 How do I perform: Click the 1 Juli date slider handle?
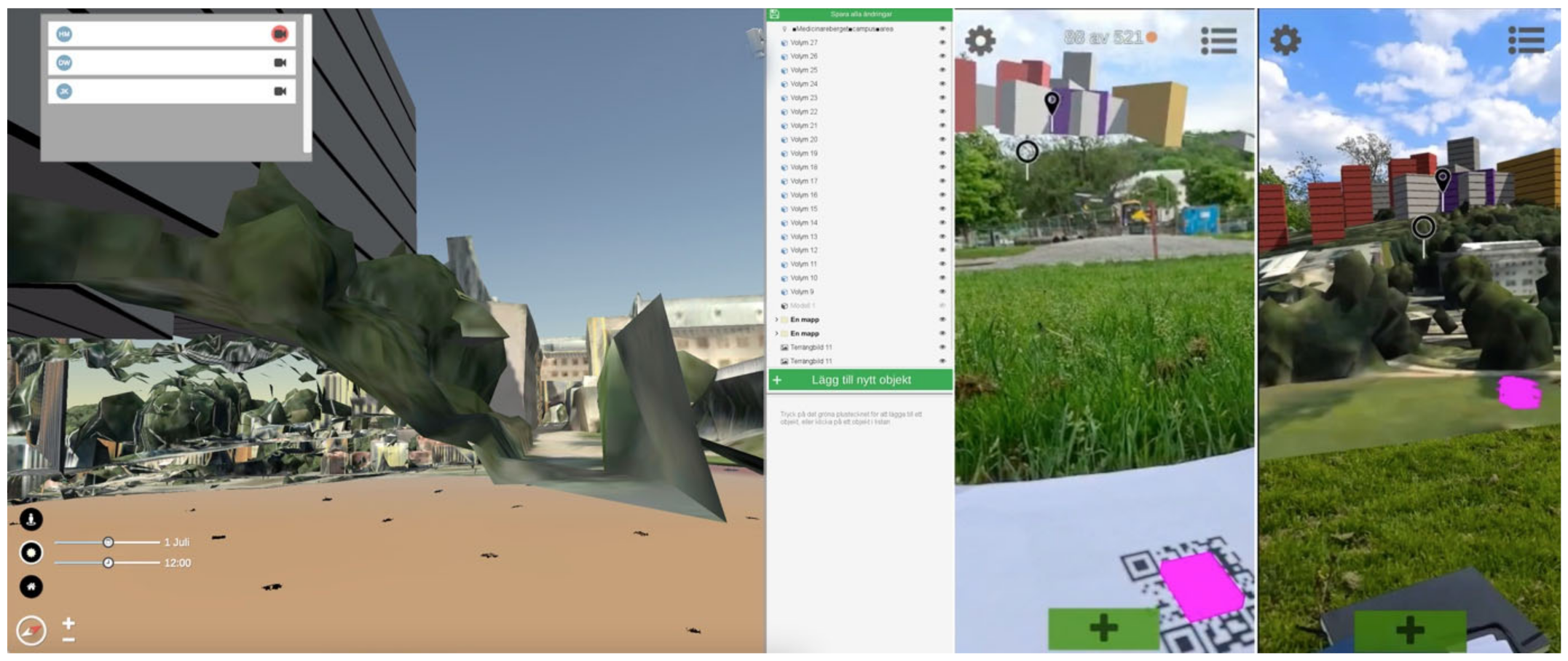[108, 542]
